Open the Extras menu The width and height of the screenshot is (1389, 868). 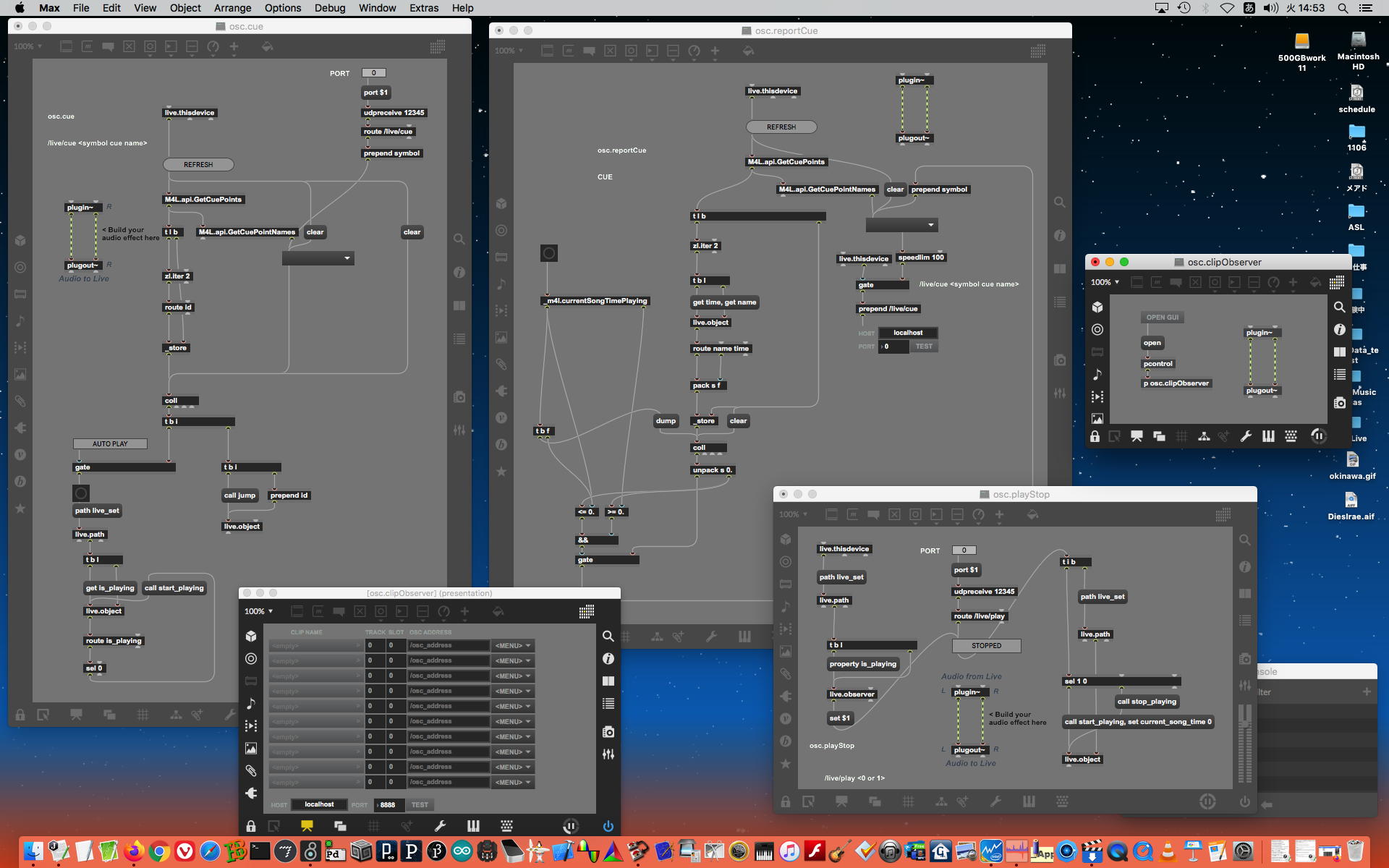(x=423, y=8)
